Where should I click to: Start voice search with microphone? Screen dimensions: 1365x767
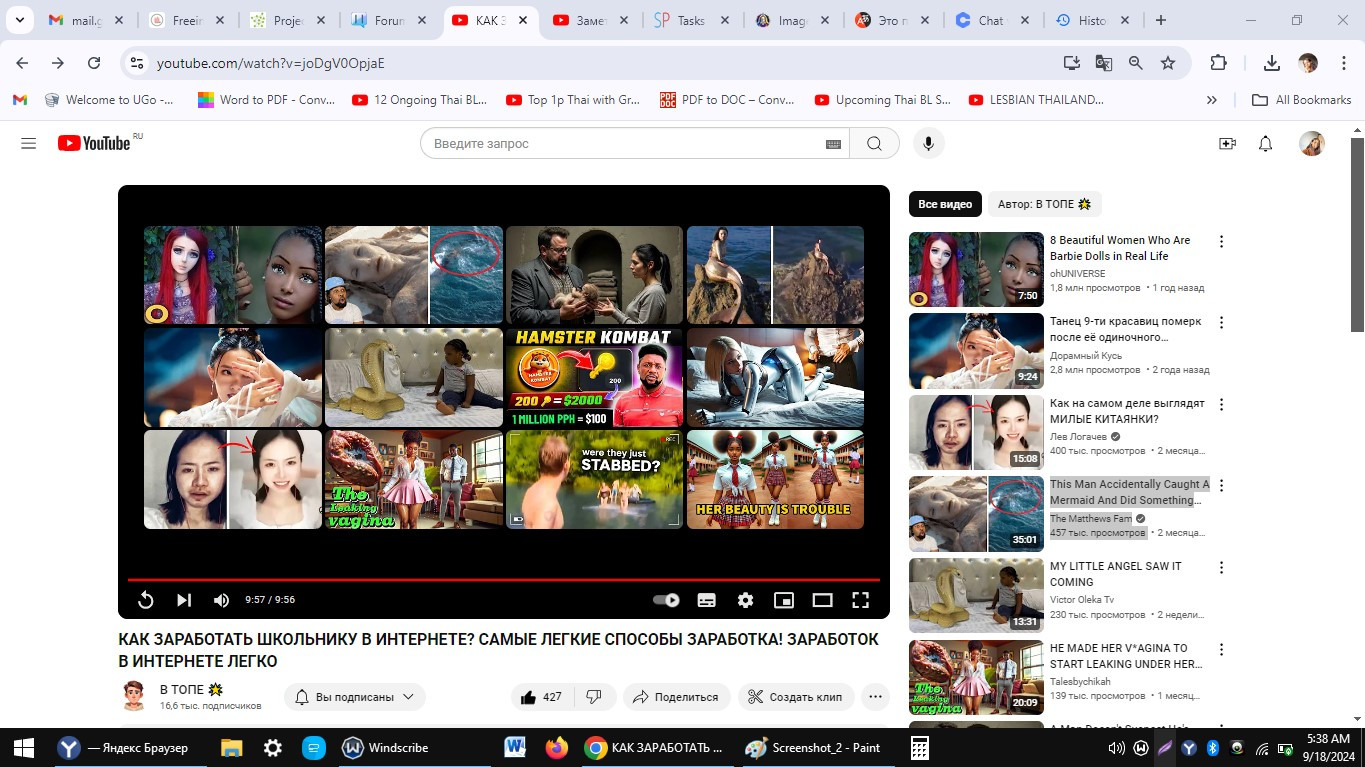click(x=928, y=144)
